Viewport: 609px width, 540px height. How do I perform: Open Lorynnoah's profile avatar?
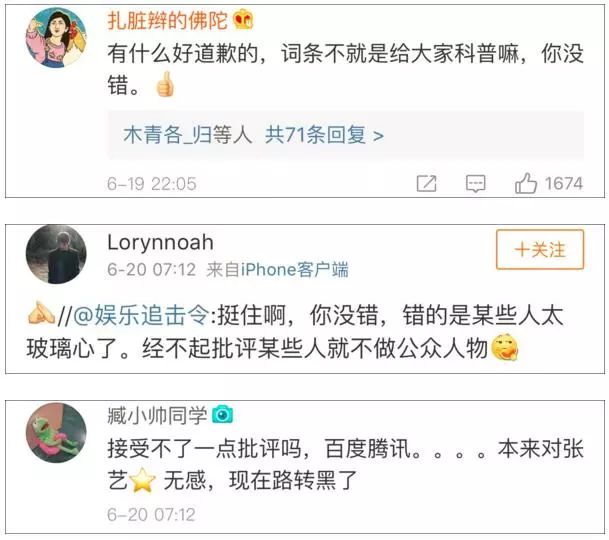tap(56, 254)
